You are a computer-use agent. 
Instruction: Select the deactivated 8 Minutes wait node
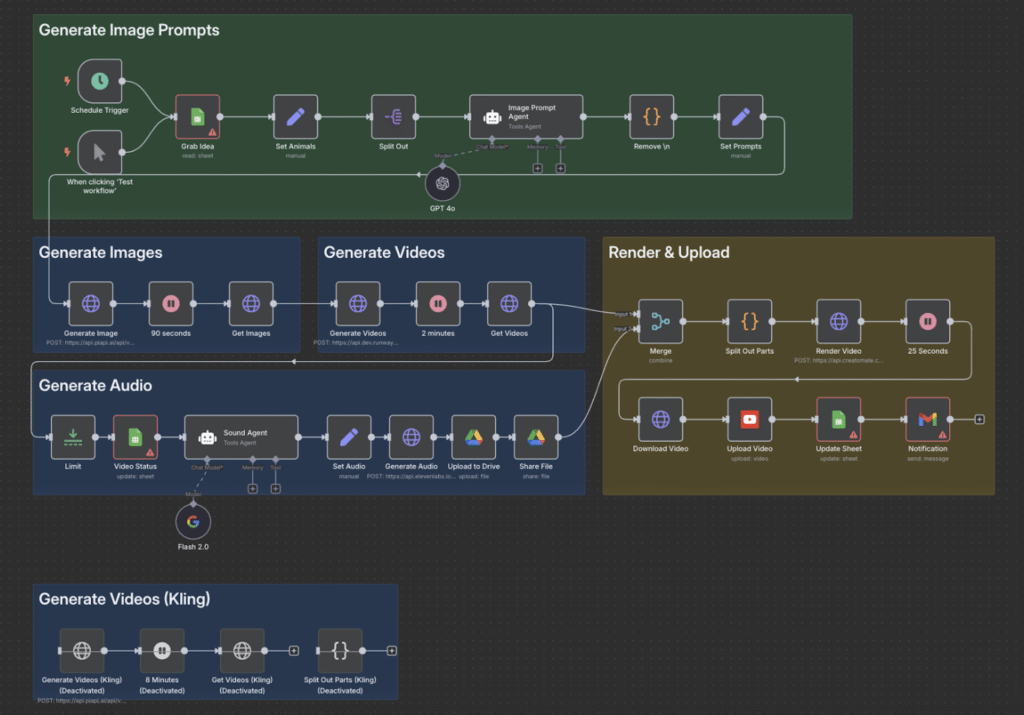click(162, 650)
